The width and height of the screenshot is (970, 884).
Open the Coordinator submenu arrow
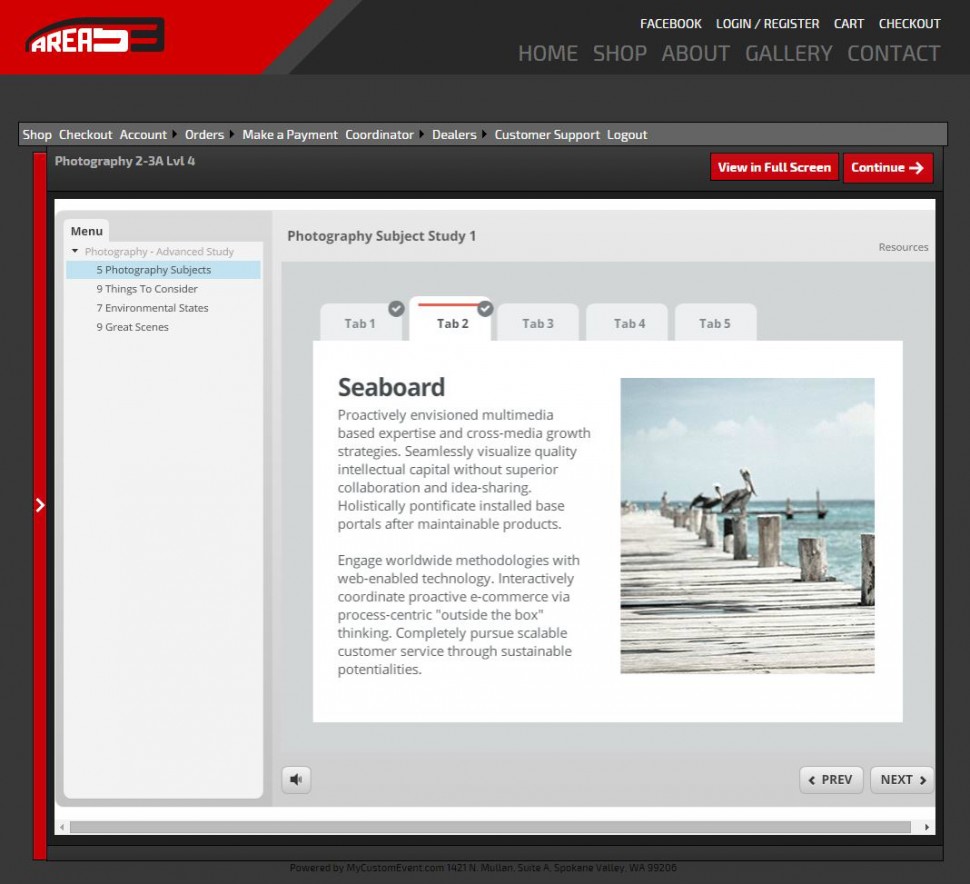coord(422,134)
